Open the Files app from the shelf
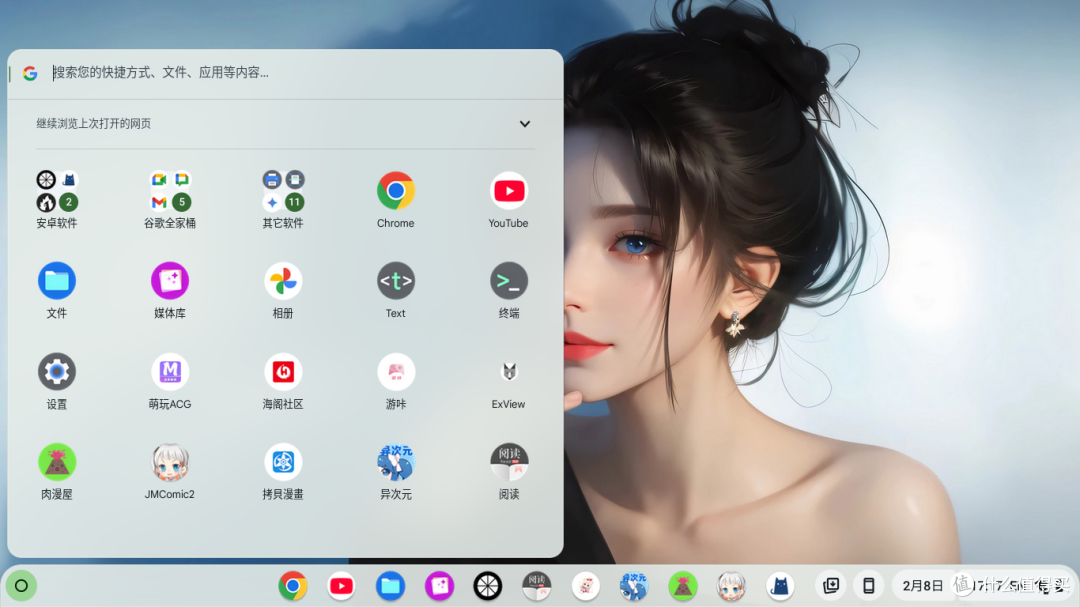Screen dimensions: 1080x607 click(391, 586)
